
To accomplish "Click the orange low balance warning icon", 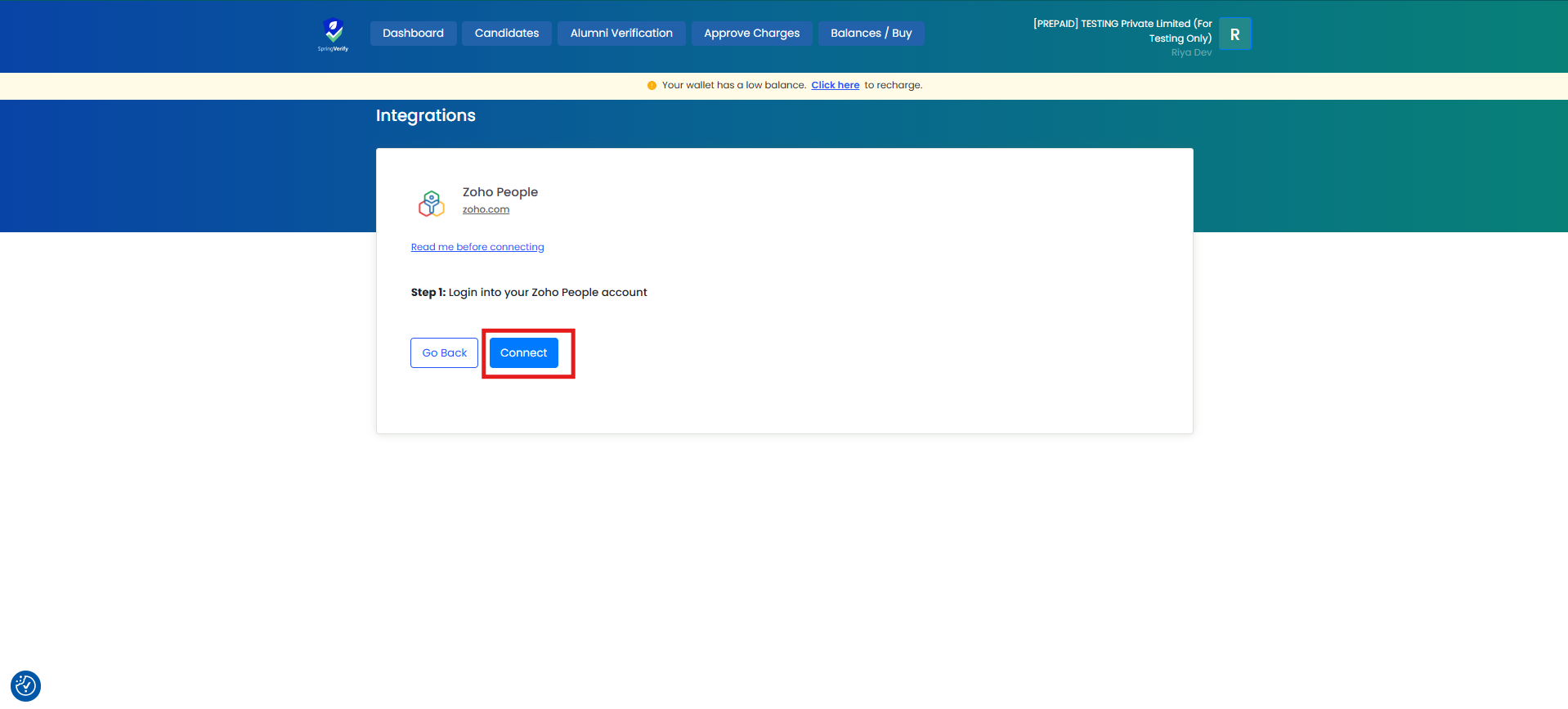I will click(x=652, y=85).
